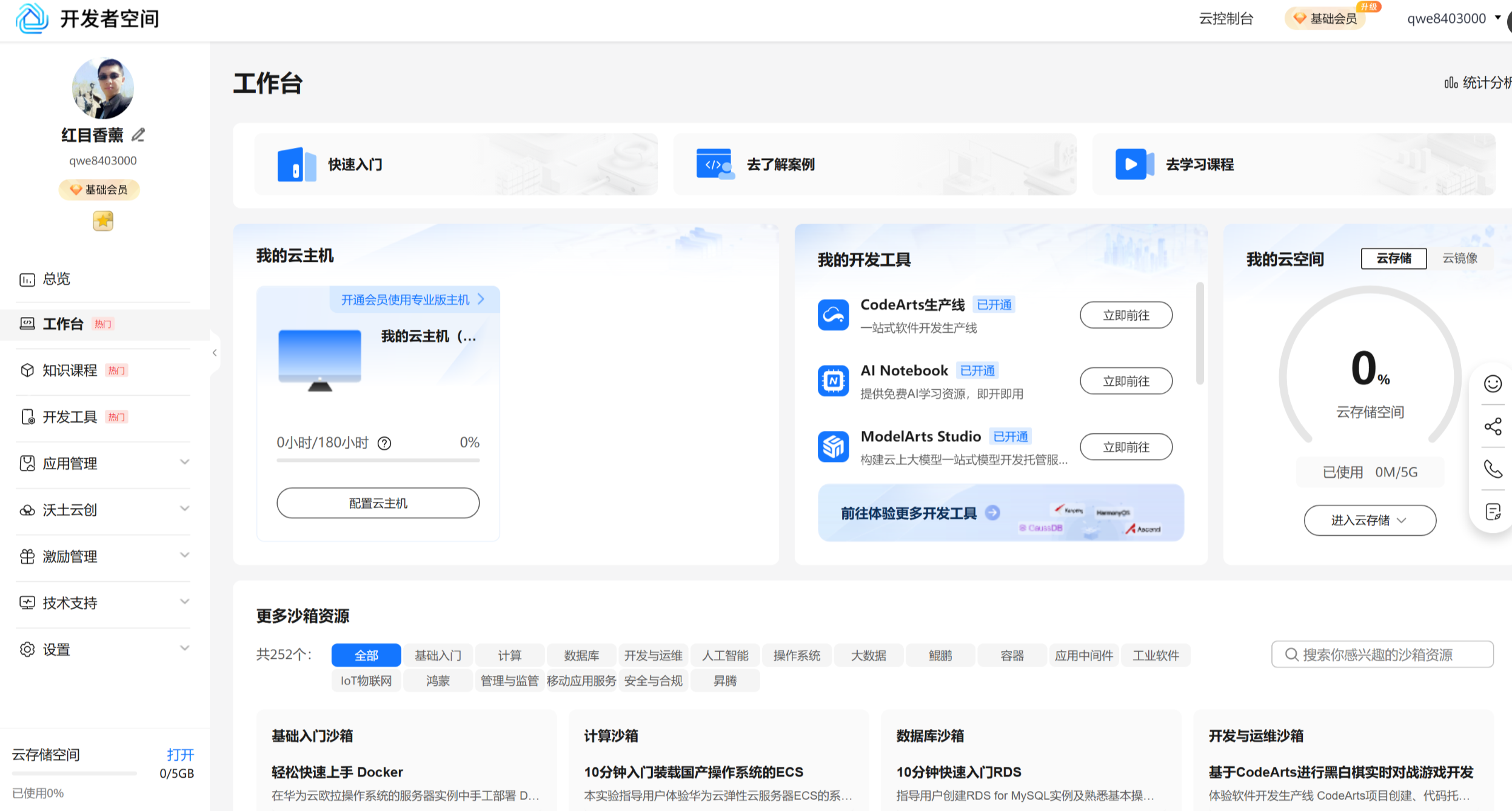The image size is (1512, 811).
Task: Expand the 沃土云创 menu chevron
Action: [185, 509]
